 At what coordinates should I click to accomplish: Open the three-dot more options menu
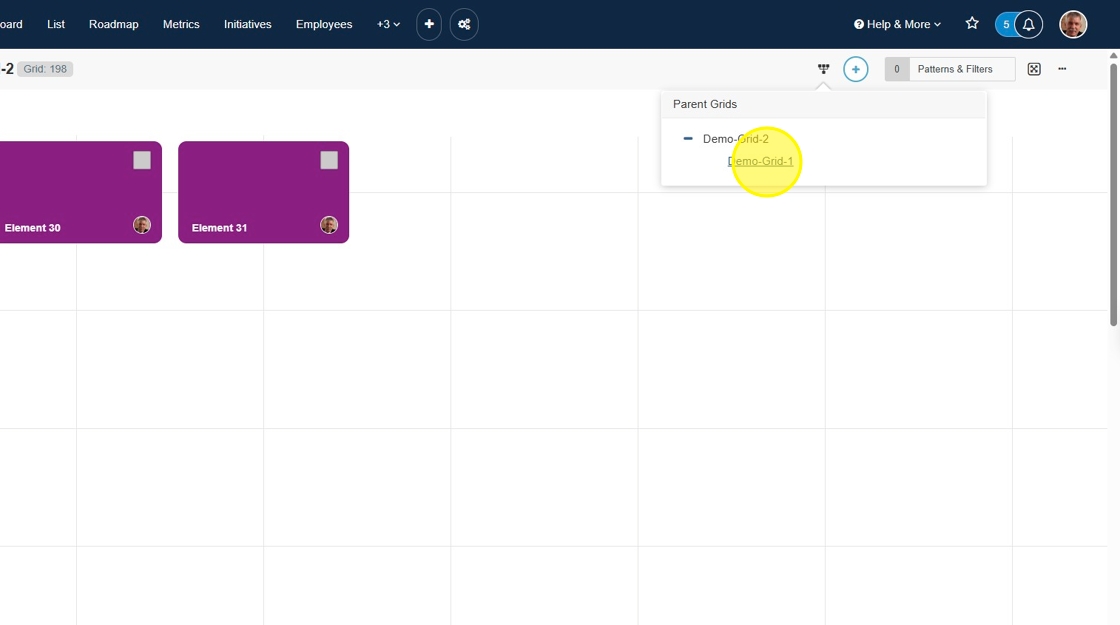click(x=1062, y=69)
